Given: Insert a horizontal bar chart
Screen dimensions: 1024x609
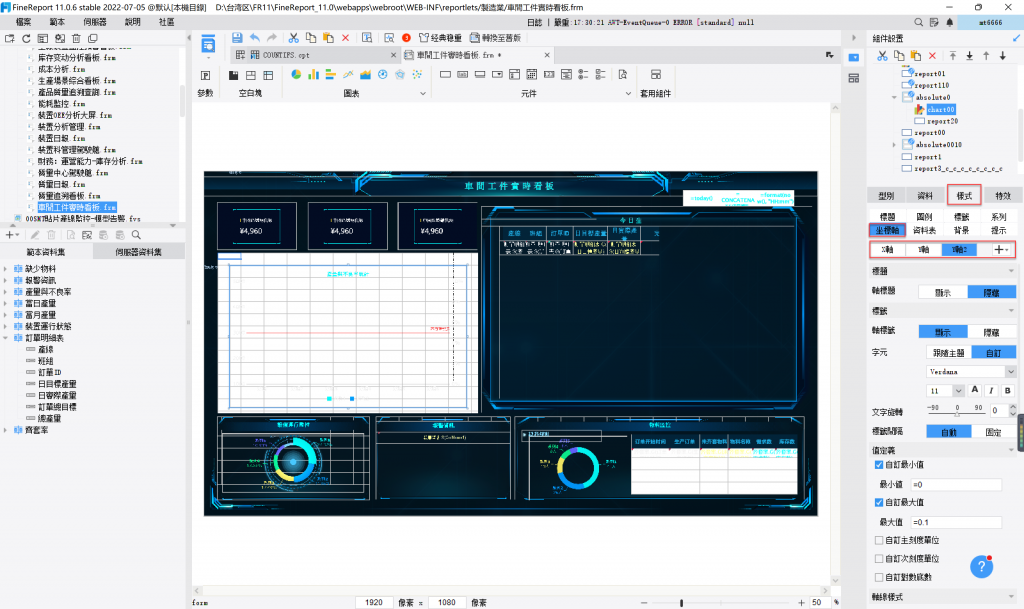Looking at the screenshot, I should click(x=330, y=74).
